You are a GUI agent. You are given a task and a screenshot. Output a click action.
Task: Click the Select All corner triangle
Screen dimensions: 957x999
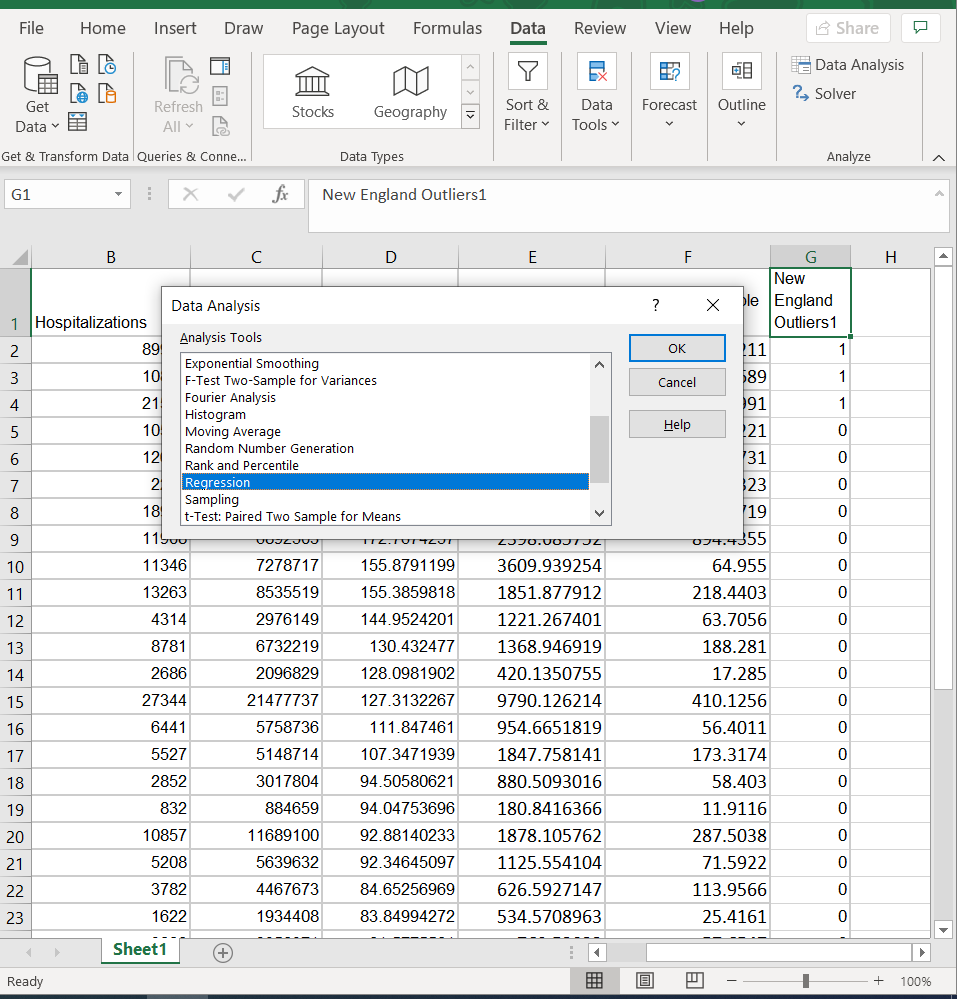pos(19,257)
